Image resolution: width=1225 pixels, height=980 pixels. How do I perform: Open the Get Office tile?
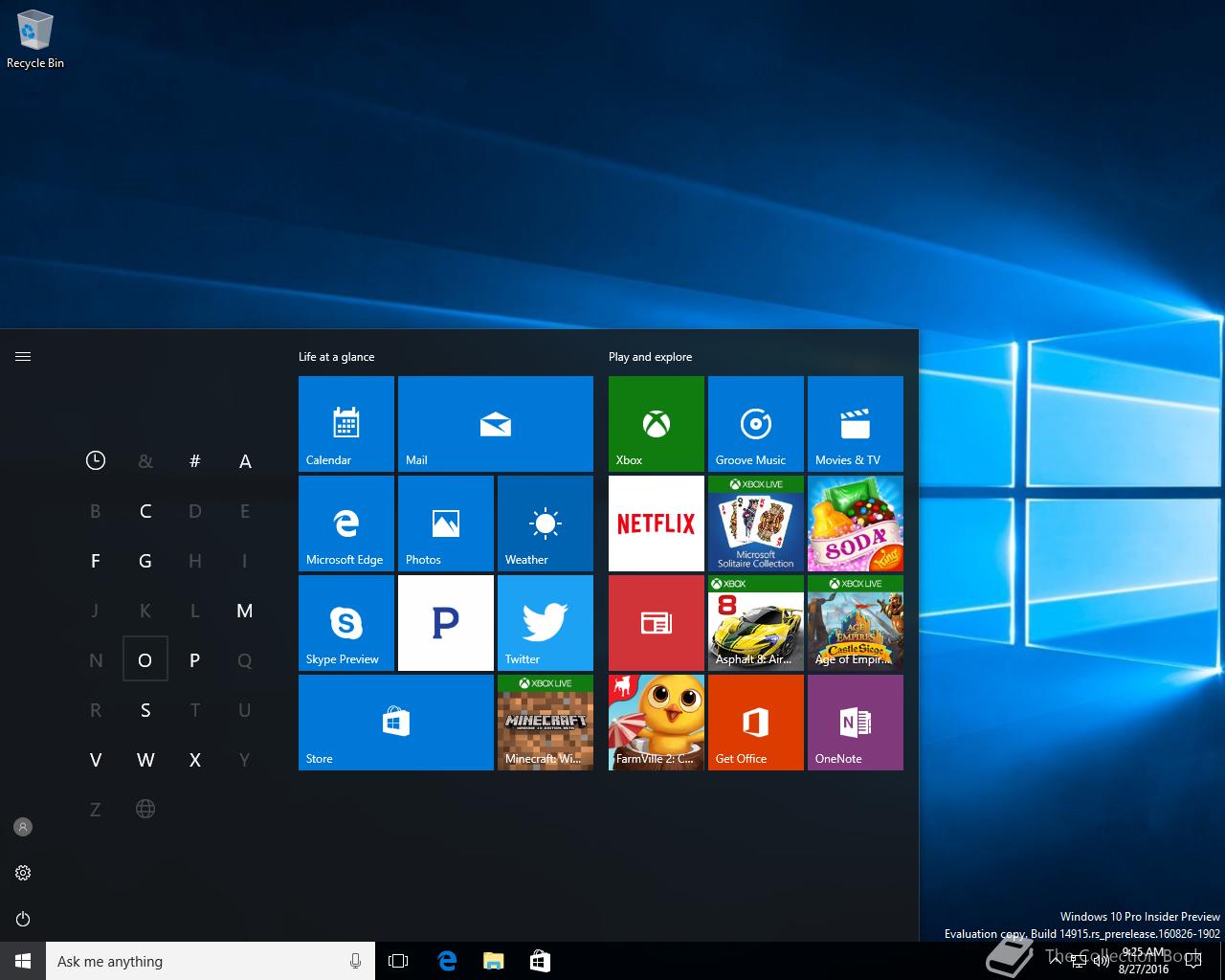click(x=756, y=722)
